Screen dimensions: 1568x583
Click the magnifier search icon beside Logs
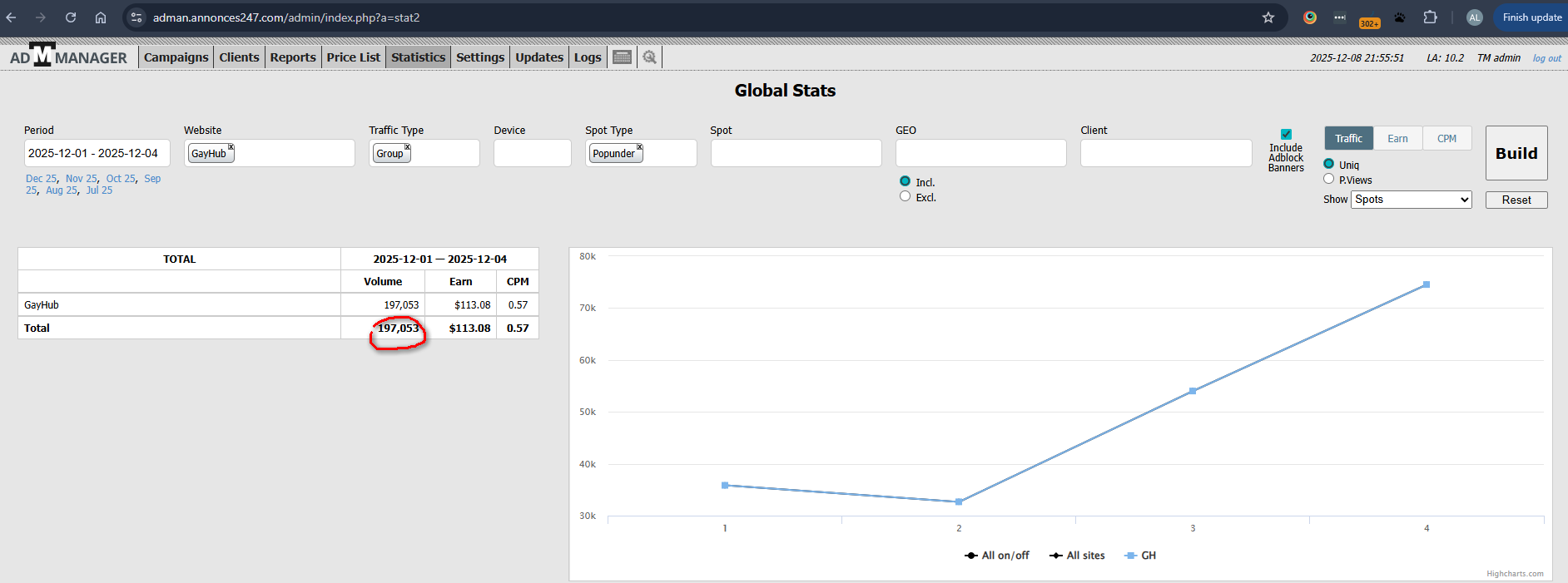[x=650, y=57]
